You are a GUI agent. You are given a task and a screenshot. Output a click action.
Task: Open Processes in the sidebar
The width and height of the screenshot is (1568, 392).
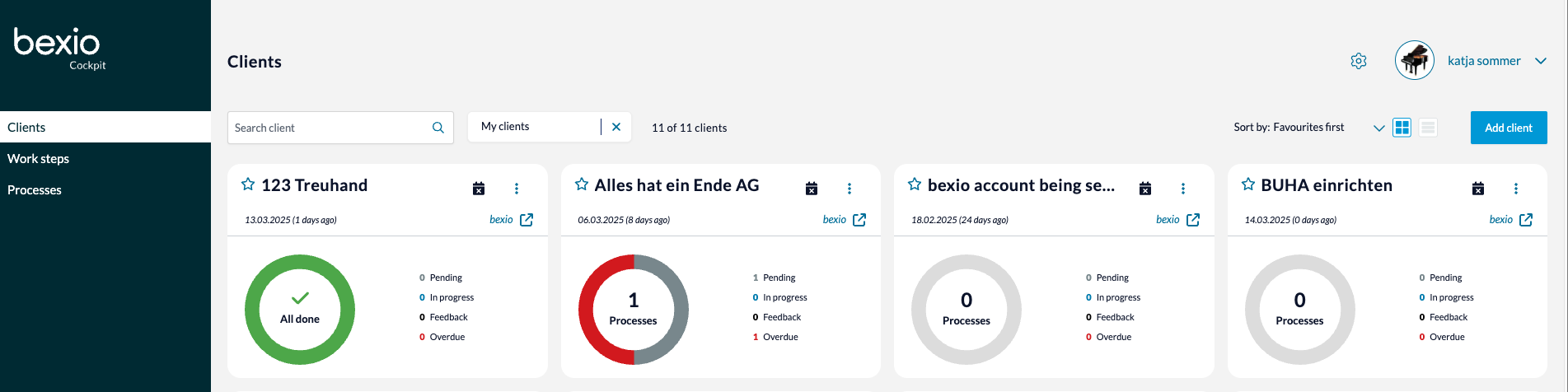tap(105, 189)
